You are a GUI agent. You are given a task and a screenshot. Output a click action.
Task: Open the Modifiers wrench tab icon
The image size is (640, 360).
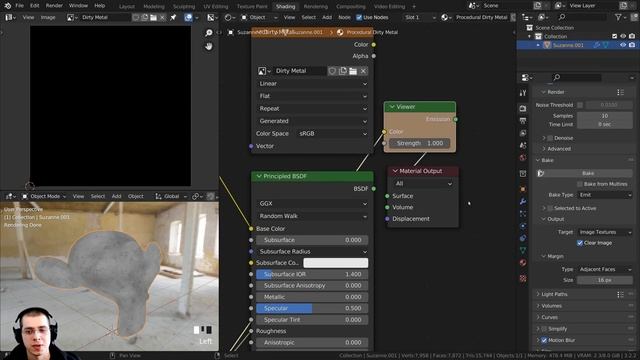point(523,201)
